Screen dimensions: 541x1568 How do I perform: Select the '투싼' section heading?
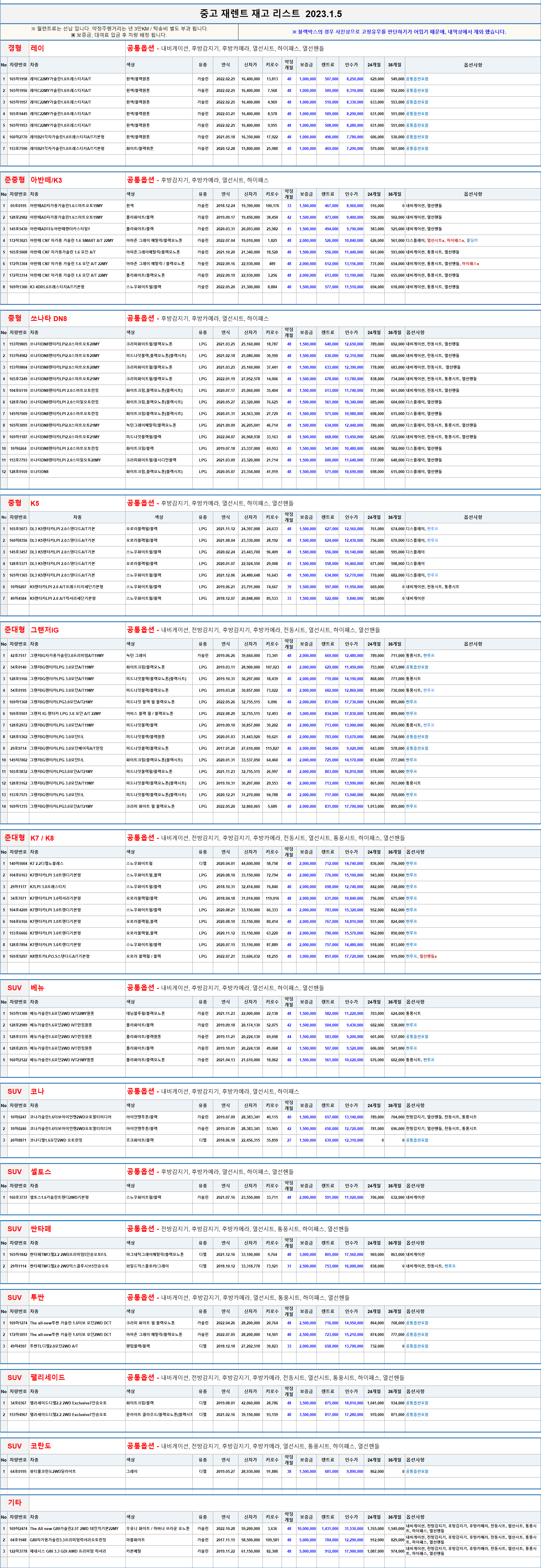37,1298
